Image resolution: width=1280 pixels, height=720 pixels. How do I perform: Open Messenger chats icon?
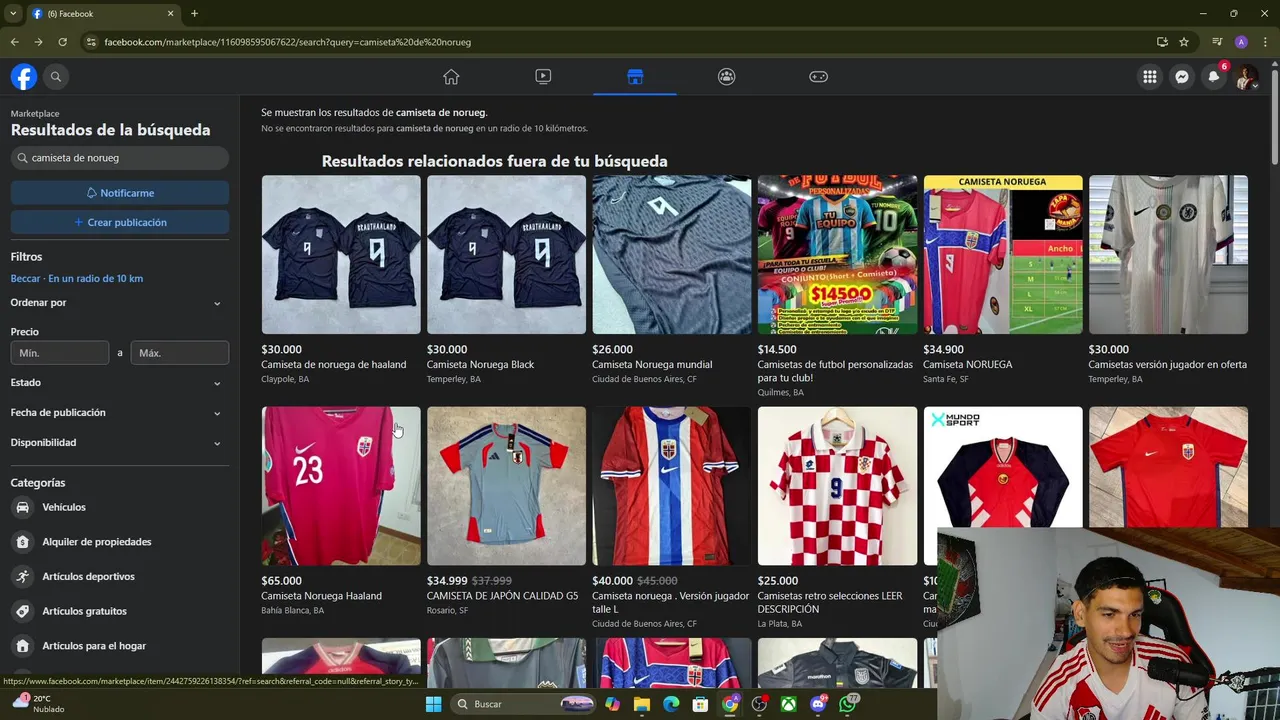pyautogui.click(x=1182, y=76)
